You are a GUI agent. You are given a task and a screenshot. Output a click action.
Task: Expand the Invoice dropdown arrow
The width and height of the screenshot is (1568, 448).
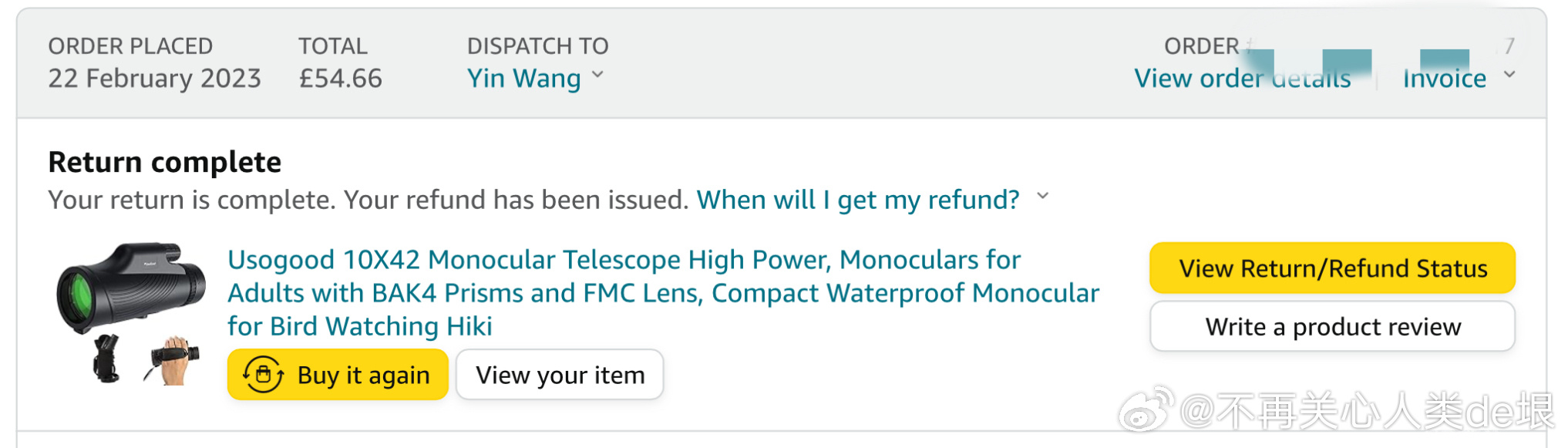pos(1509,76)
